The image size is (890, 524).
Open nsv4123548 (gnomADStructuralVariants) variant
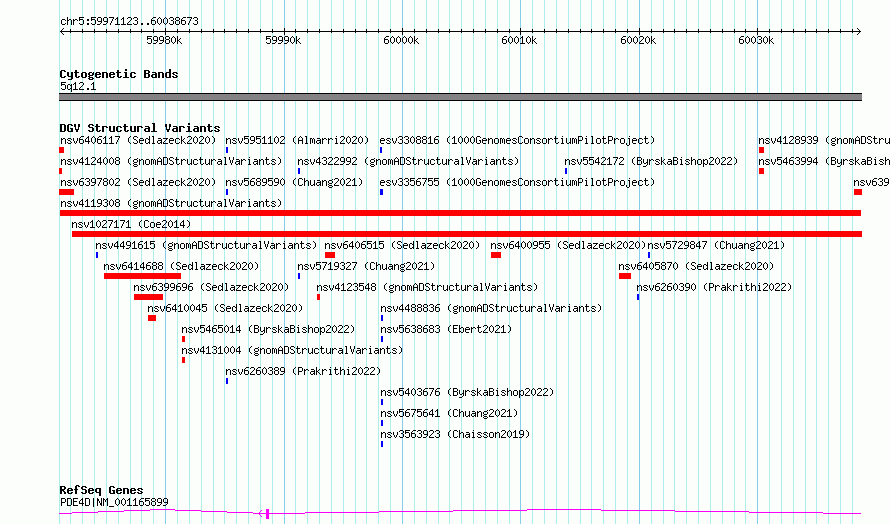(x=427, y=287)
